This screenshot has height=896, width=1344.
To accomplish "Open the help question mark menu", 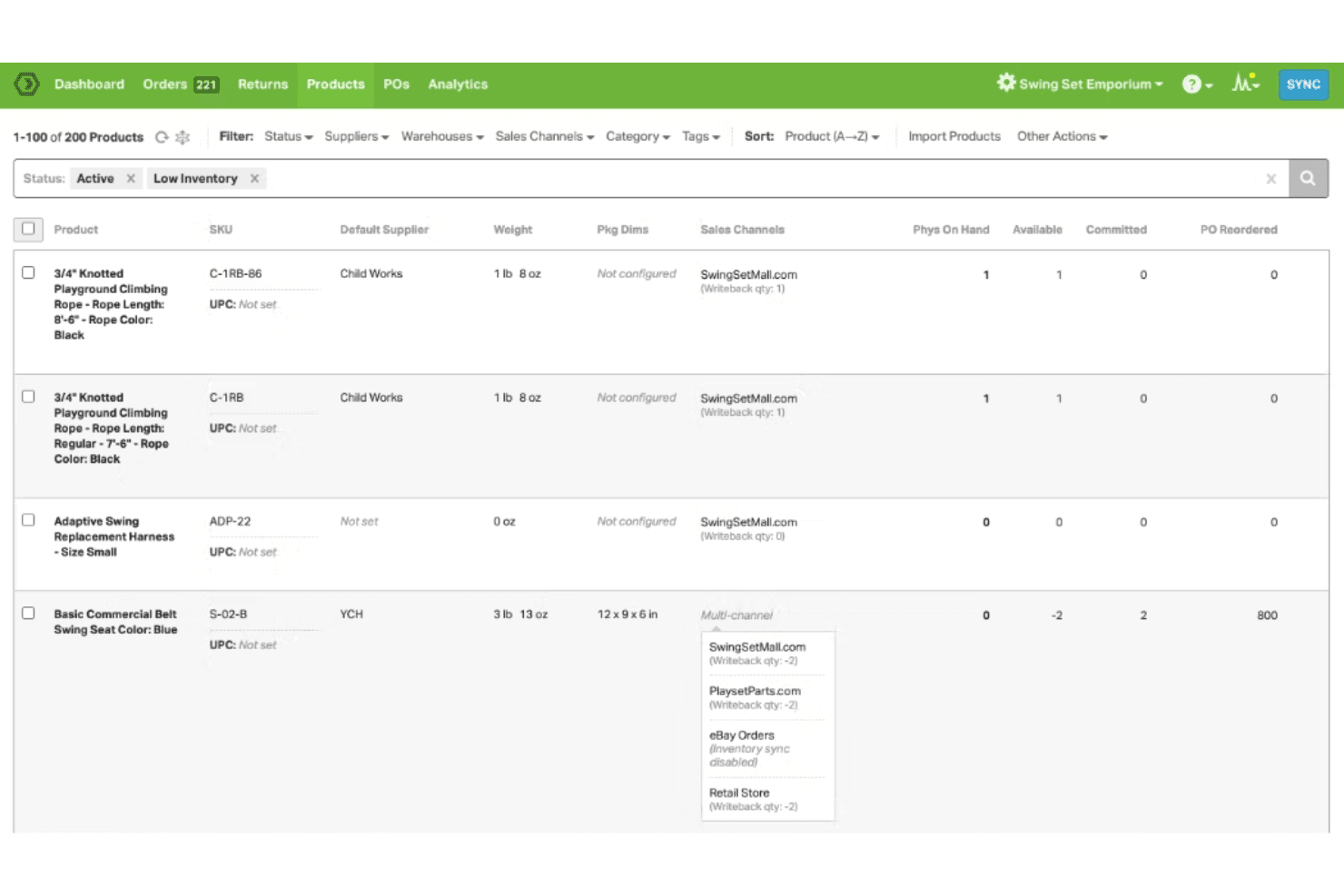I will [1197, 84].
